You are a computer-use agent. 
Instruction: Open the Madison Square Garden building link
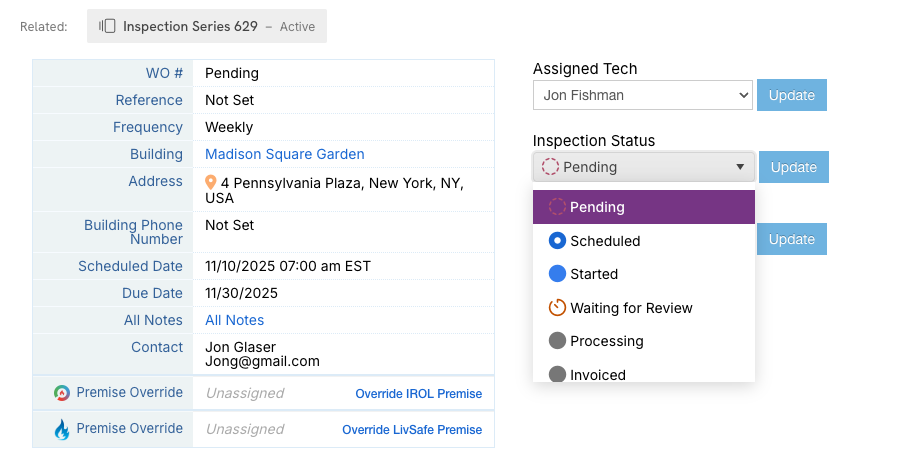(x=284, y=154)
